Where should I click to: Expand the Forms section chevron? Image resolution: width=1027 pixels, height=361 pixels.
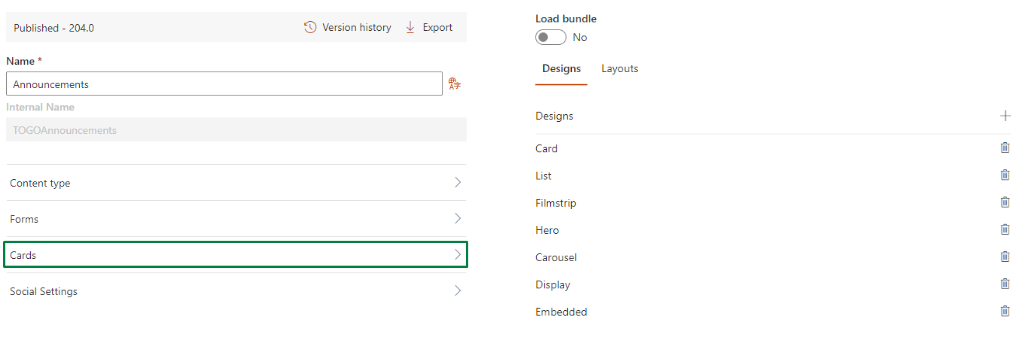[458, 218]
